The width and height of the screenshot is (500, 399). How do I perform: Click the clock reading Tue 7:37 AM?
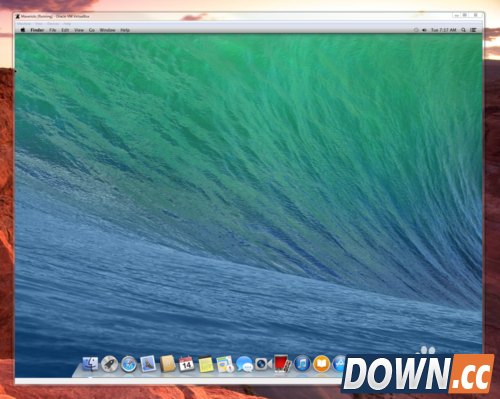tap(443, 30)
